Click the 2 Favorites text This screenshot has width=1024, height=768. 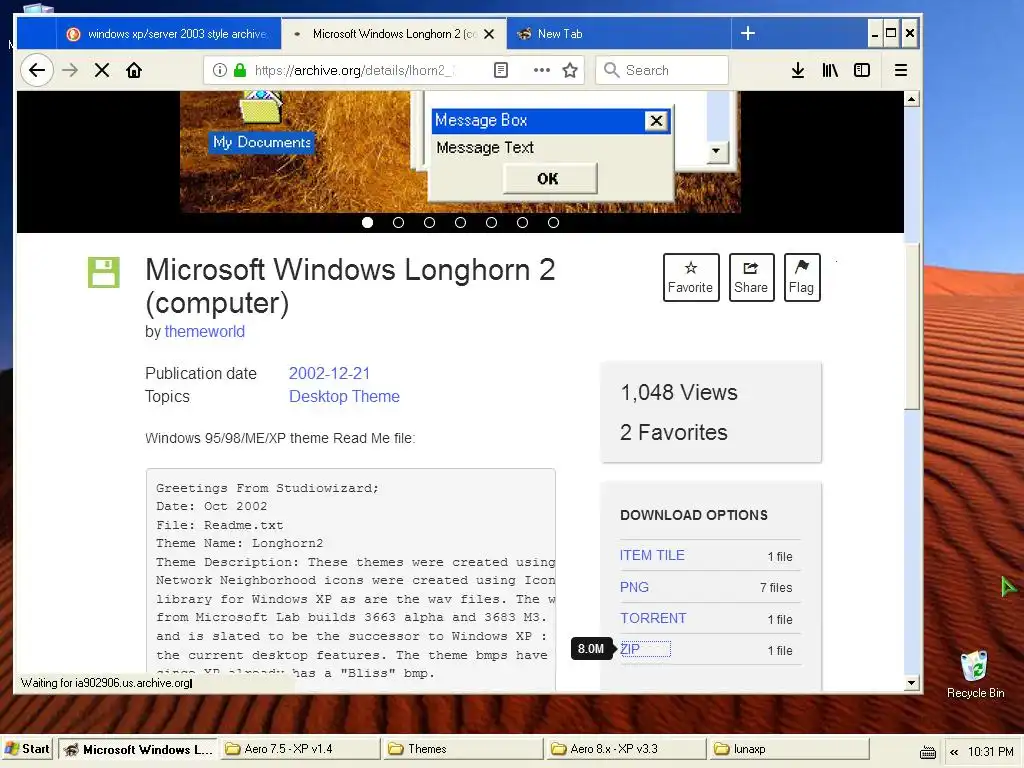674,432
